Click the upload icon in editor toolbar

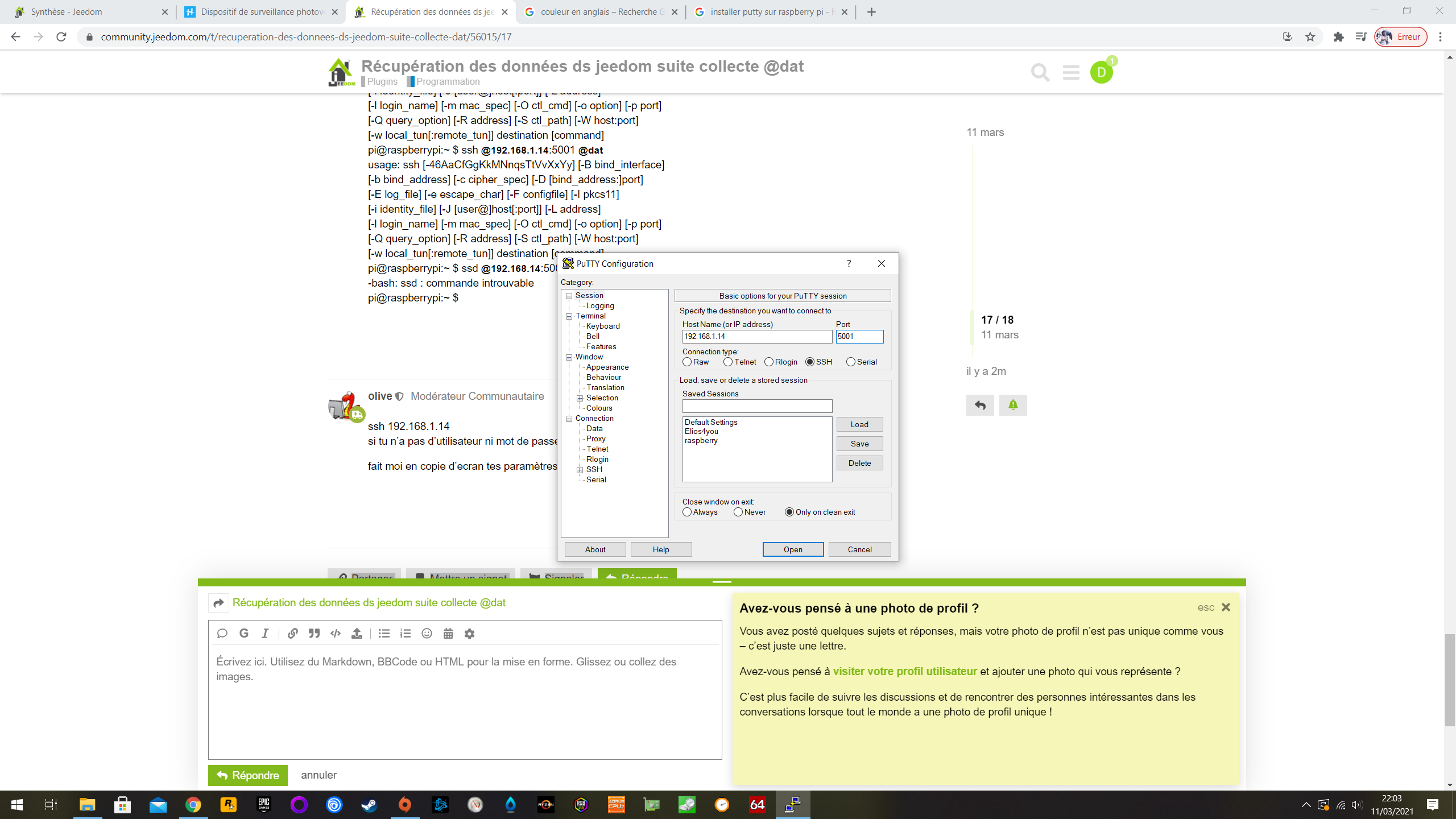[357, 634]
